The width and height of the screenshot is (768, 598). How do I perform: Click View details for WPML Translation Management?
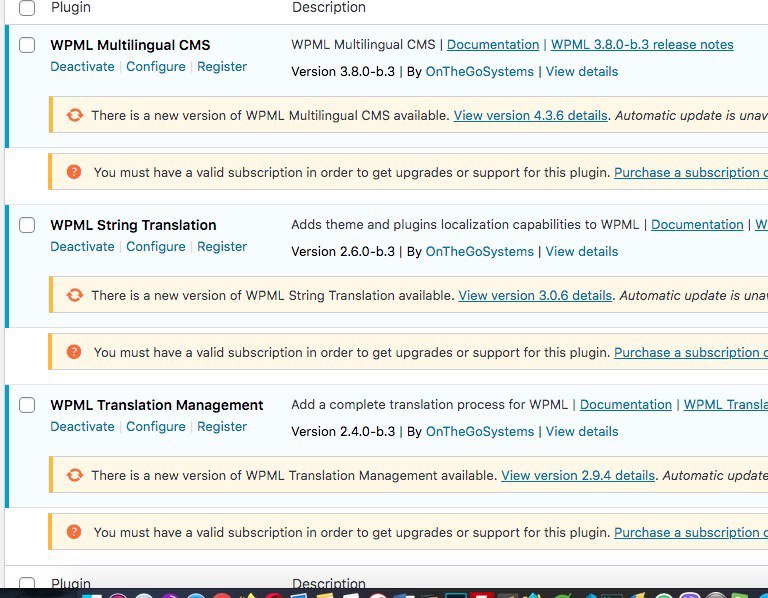click(x=582, y=431)
